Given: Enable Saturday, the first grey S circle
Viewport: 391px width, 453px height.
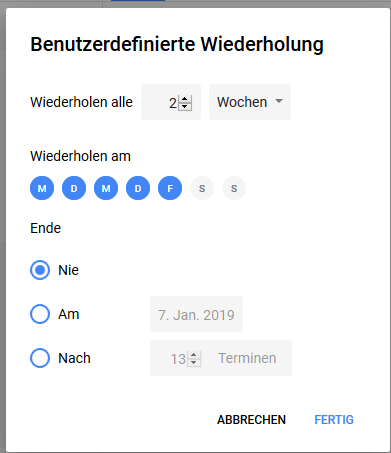Looking at the screenshot, I should click(x=202, y=188).
